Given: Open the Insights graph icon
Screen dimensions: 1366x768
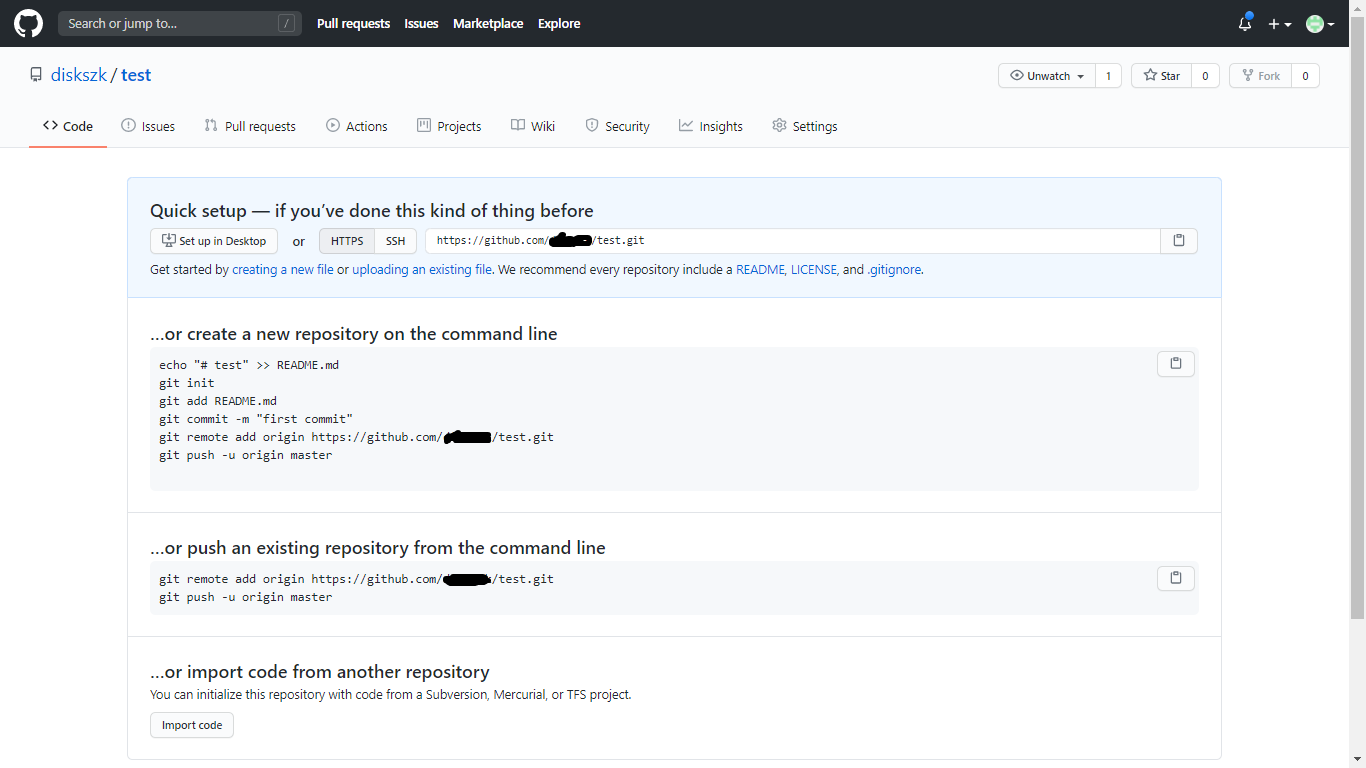Looking at the screenshot, I should pyautogui.click(x=685, y=125).
